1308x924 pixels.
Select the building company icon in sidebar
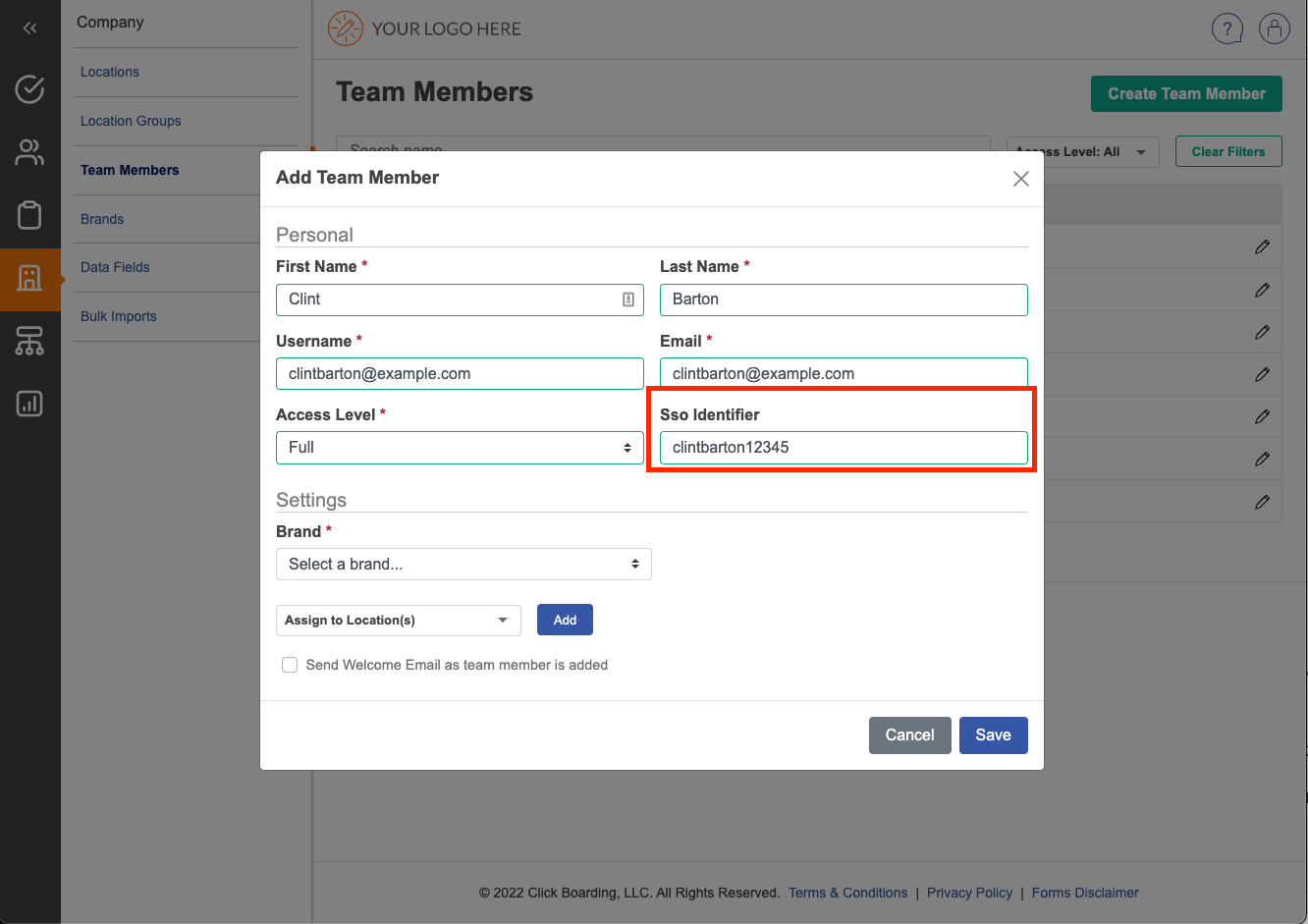pos(29,279)
